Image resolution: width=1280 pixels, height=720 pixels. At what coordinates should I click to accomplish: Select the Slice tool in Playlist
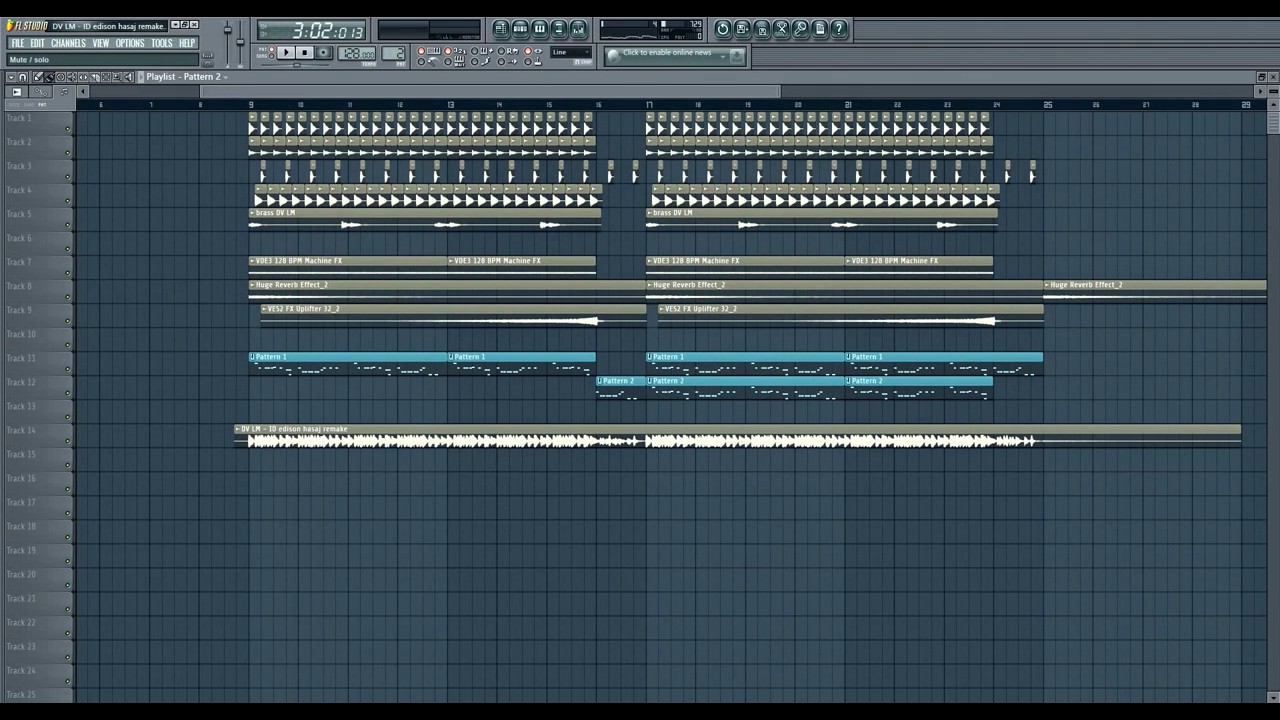pos(94,77)
